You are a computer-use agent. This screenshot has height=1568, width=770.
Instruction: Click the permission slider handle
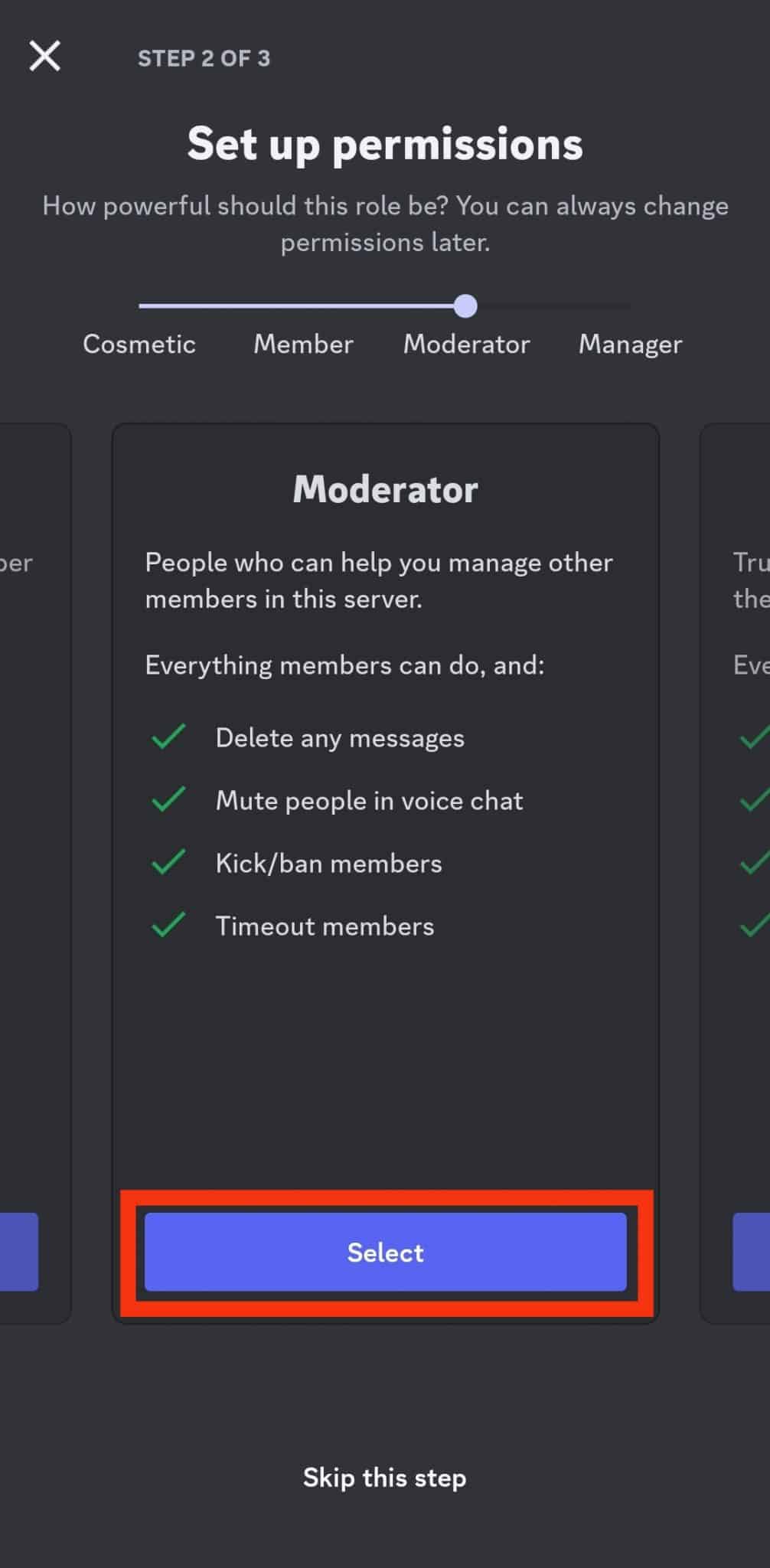(x=465, y=306)
